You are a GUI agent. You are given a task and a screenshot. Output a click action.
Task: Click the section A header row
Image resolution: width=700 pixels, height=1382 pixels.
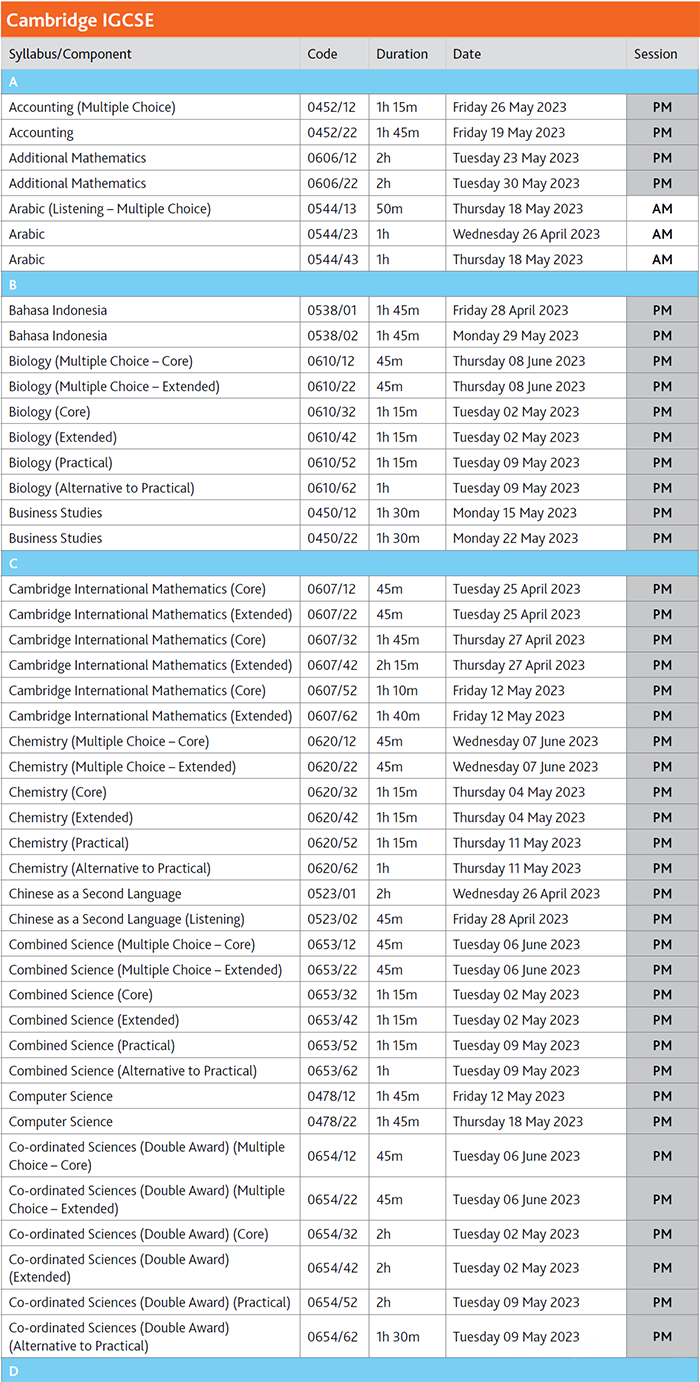click(x=350, y=82)
